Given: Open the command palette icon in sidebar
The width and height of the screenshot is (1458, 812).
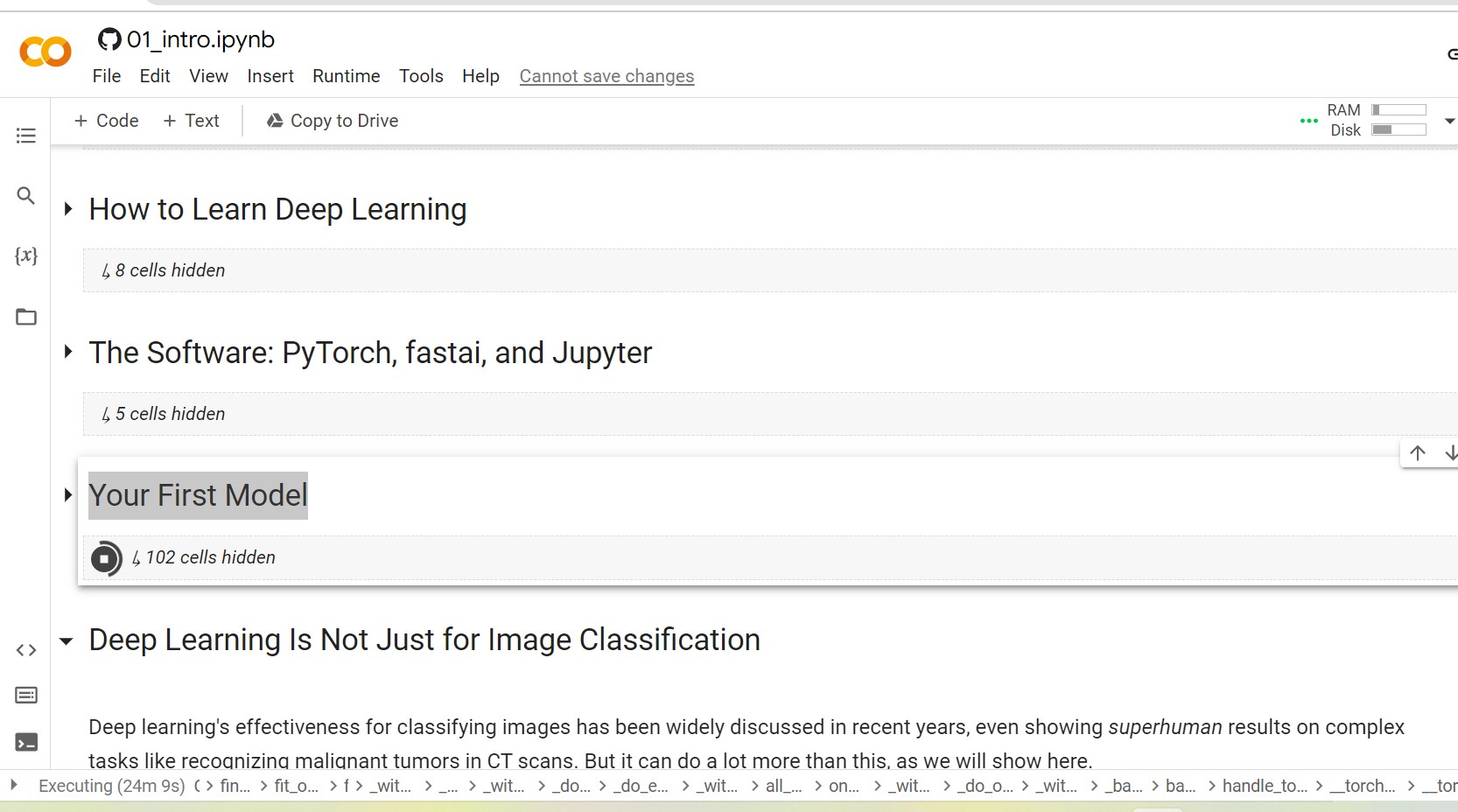Looking at the screenshot, I should coord(25,695).
